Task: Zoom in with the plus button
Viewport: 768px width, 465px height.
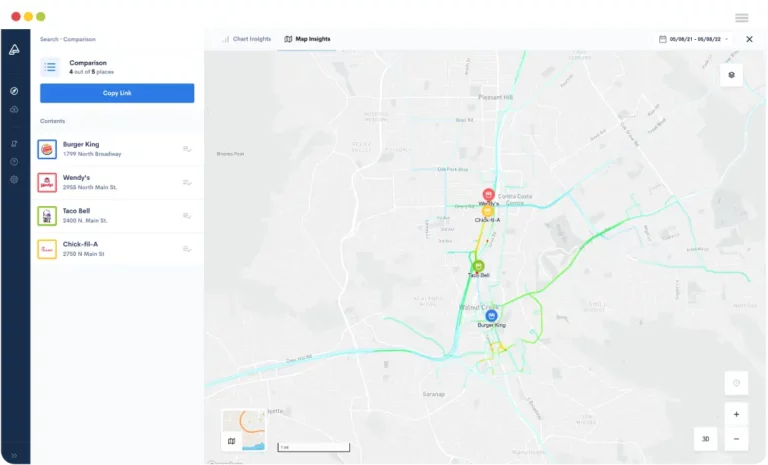Action: pos(736,415)
